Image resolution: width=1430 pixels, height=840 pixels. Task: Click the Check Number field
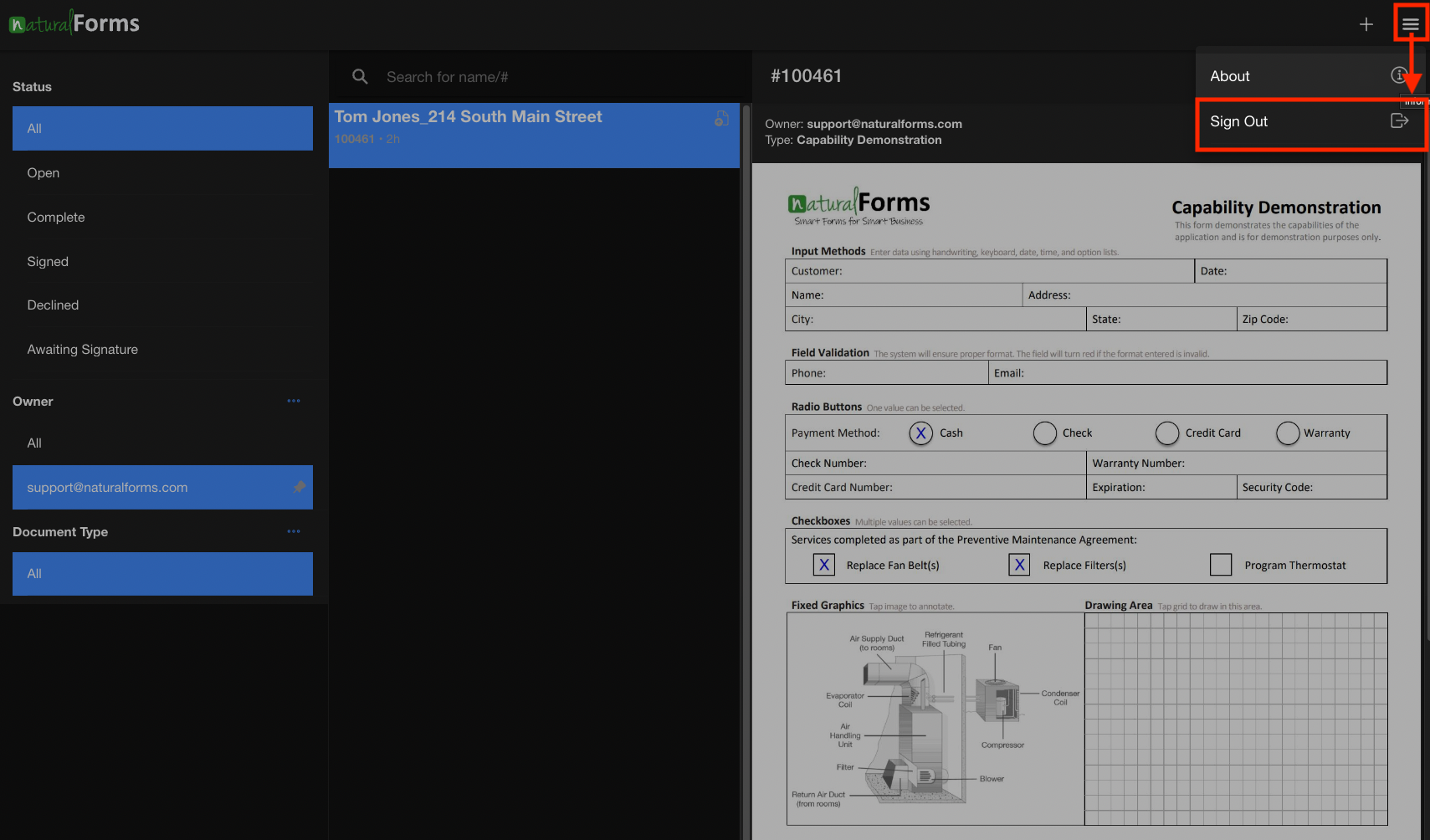pos(935,464)
